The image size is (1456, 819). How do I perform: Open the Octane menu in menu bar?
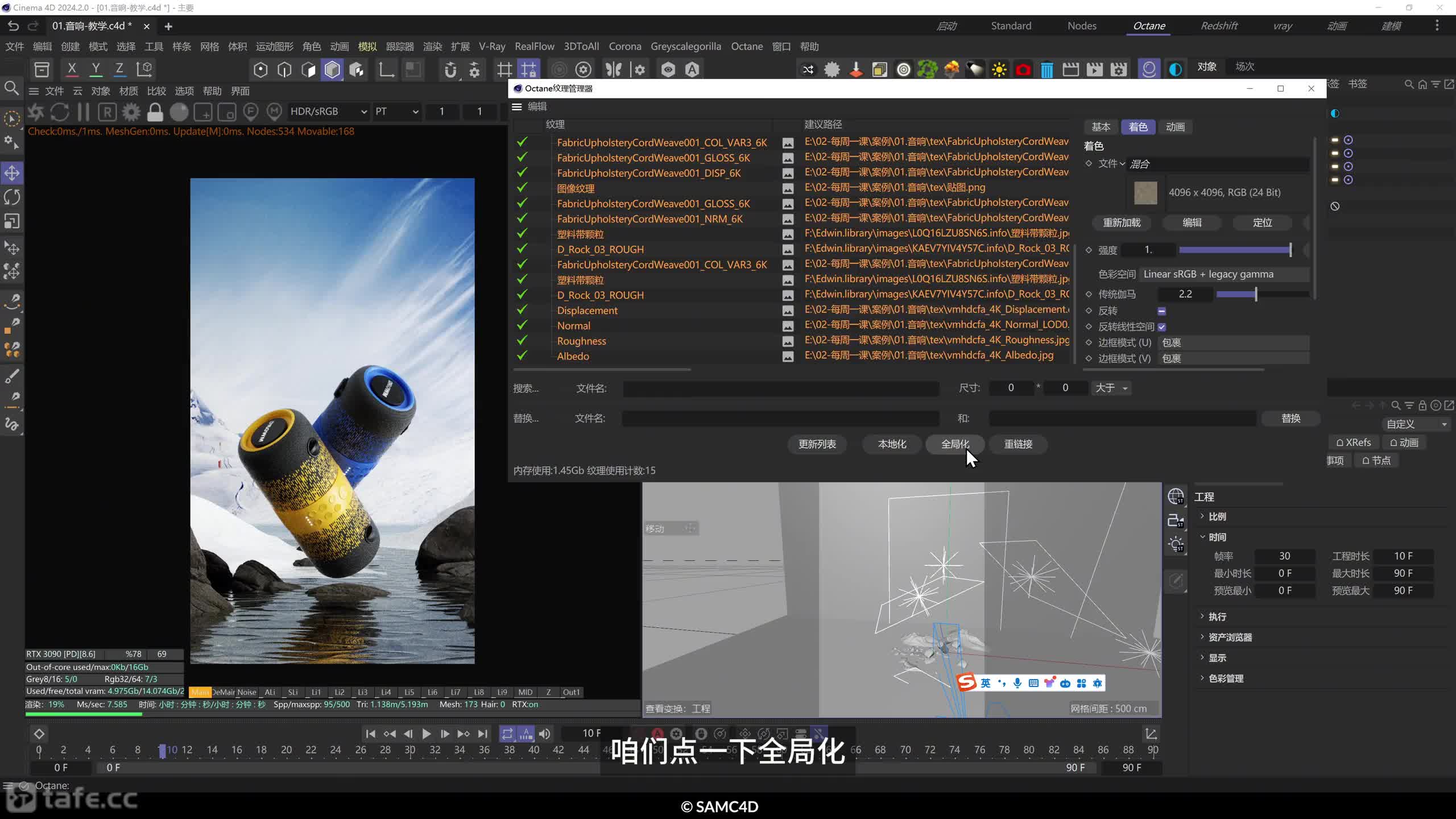click(x=747, y=47)
